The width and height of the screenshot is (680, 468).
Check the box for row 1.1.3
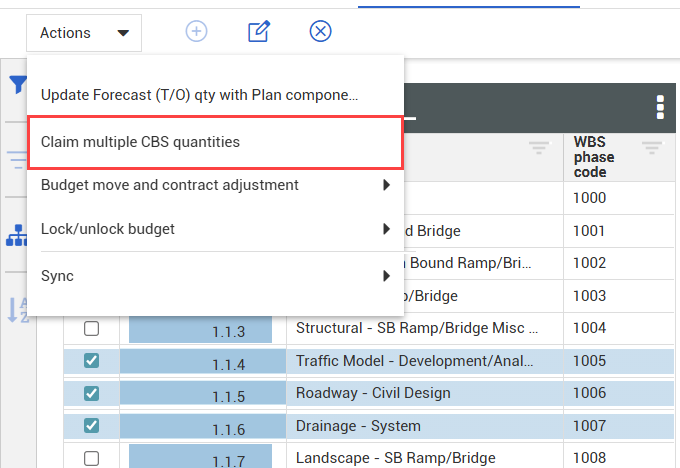tap(91, 329)
